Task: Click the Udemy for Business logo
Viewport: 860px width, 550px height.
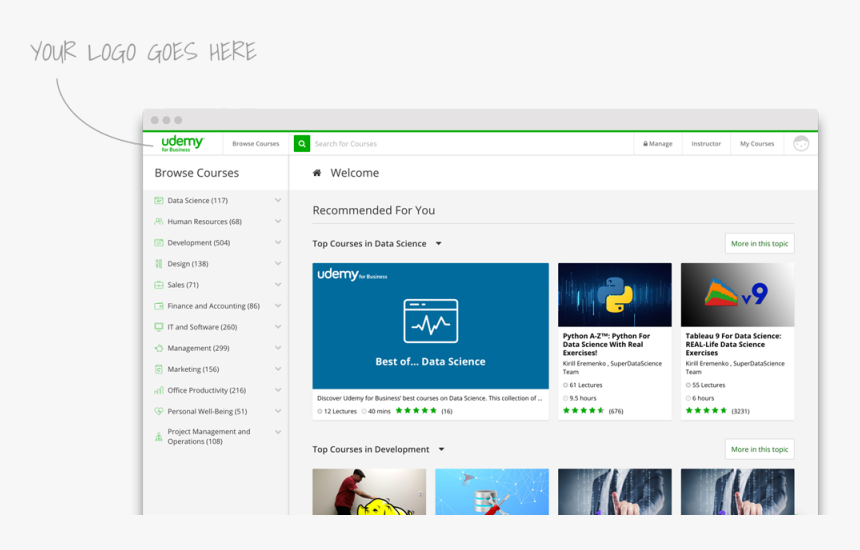Action: [183, 143]
